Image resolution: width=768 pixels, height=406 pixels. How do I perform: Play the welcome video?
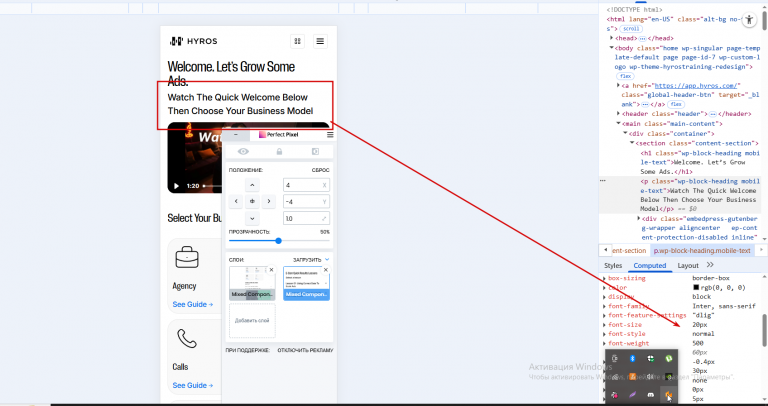[176, 186]
